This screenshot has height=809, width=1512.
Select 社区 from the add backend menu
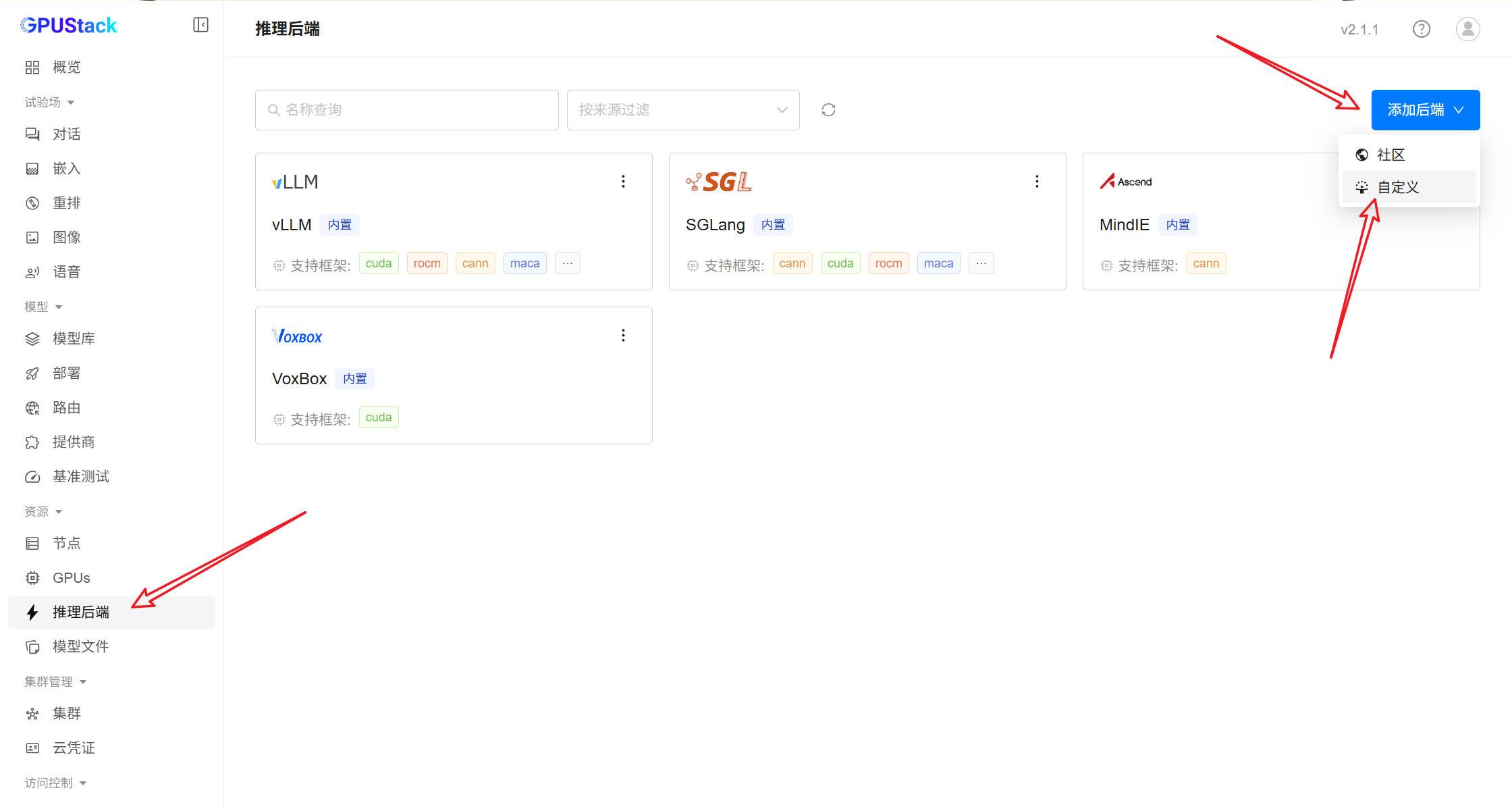coord(1390,155)
